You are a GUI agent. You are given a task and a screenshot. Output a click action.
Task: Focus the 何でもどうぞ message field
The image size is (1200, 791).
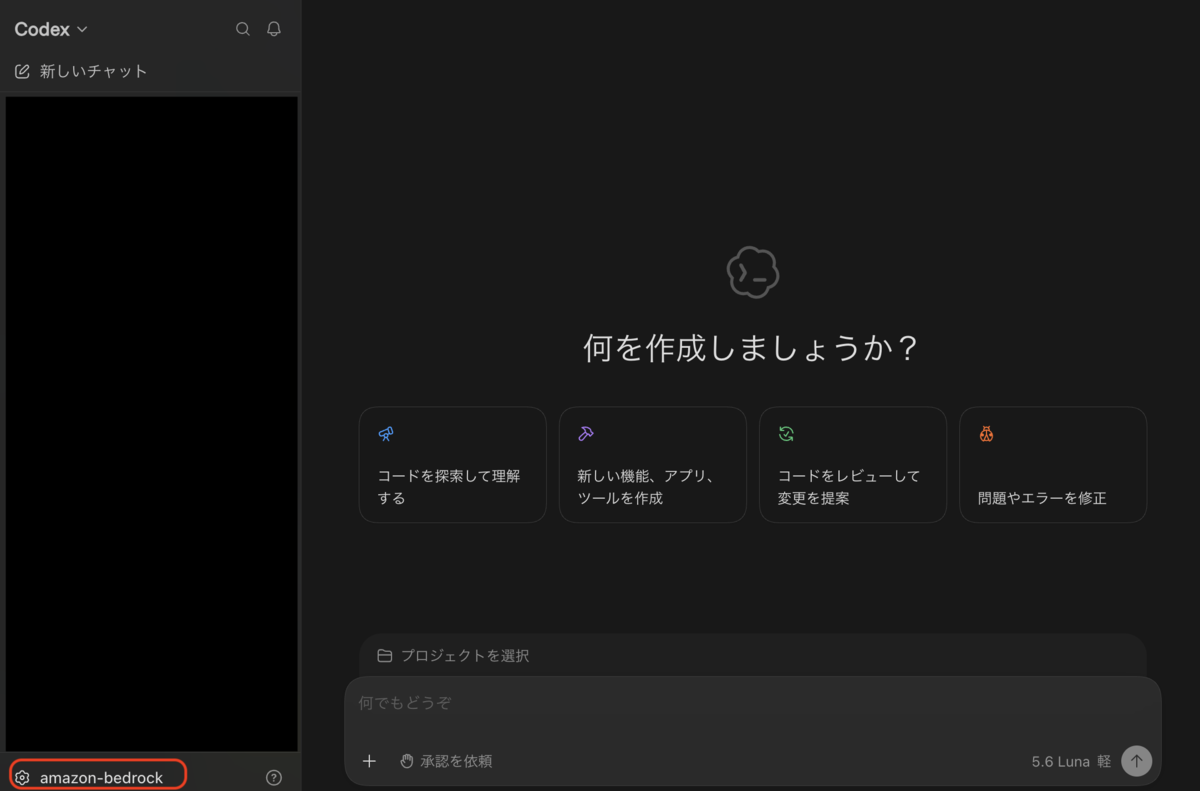752,703
